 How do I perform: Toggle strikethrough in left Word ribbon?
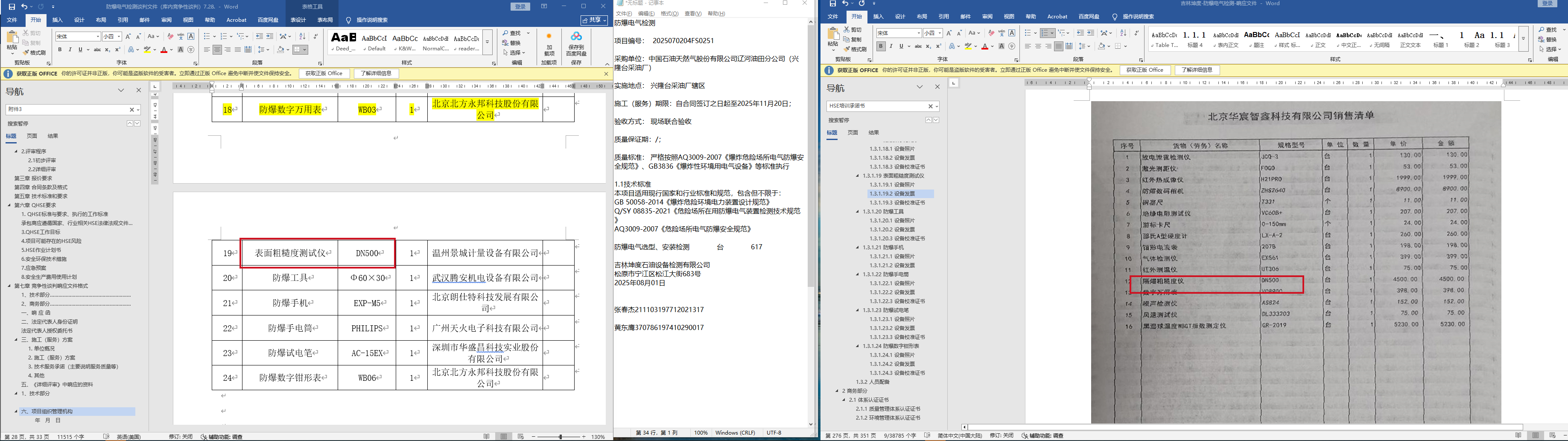point(97,50)
